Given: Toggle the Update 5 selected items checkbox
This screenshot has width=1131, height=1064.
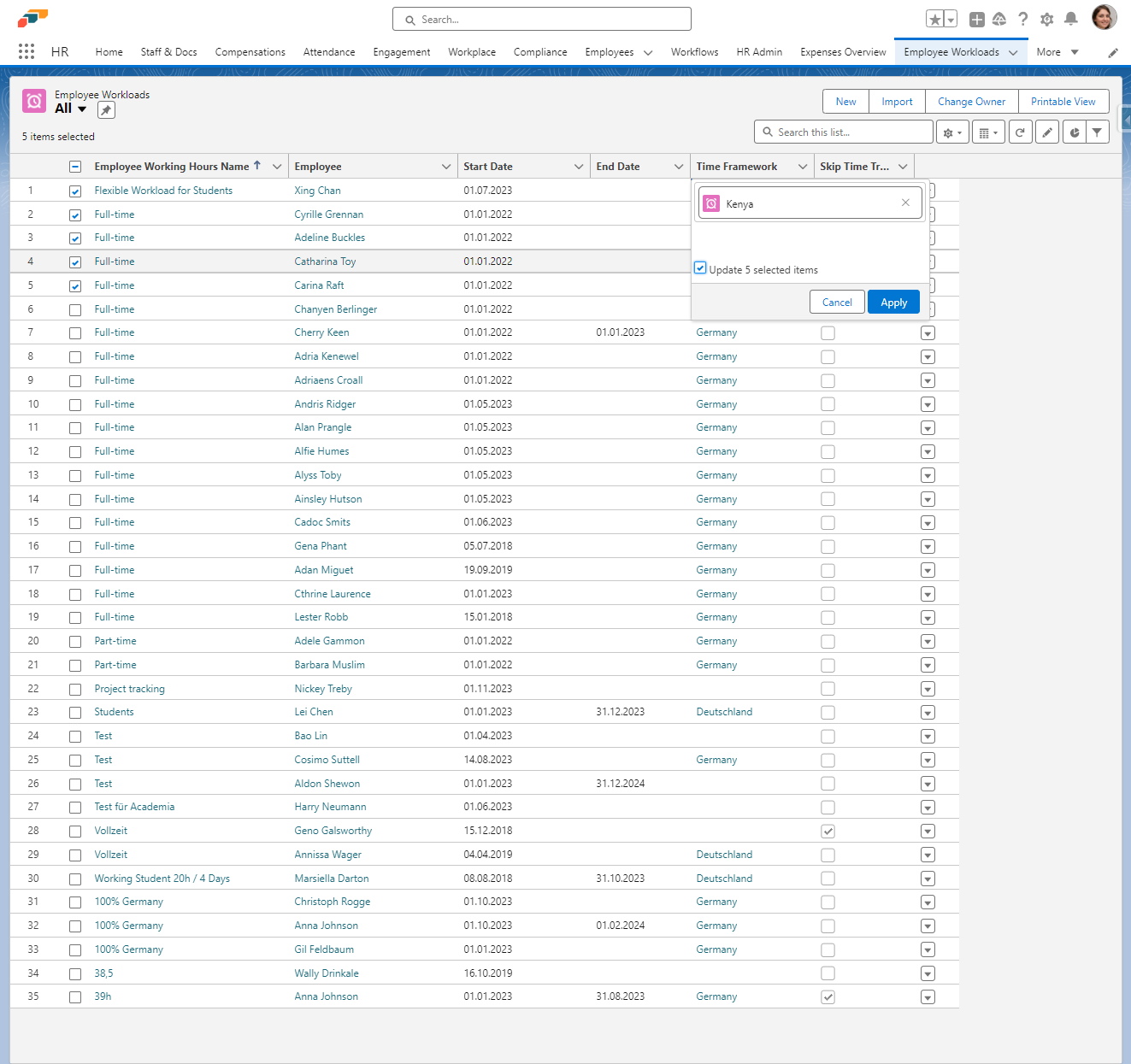Looking at the screenshot, I should pos(700,268).
